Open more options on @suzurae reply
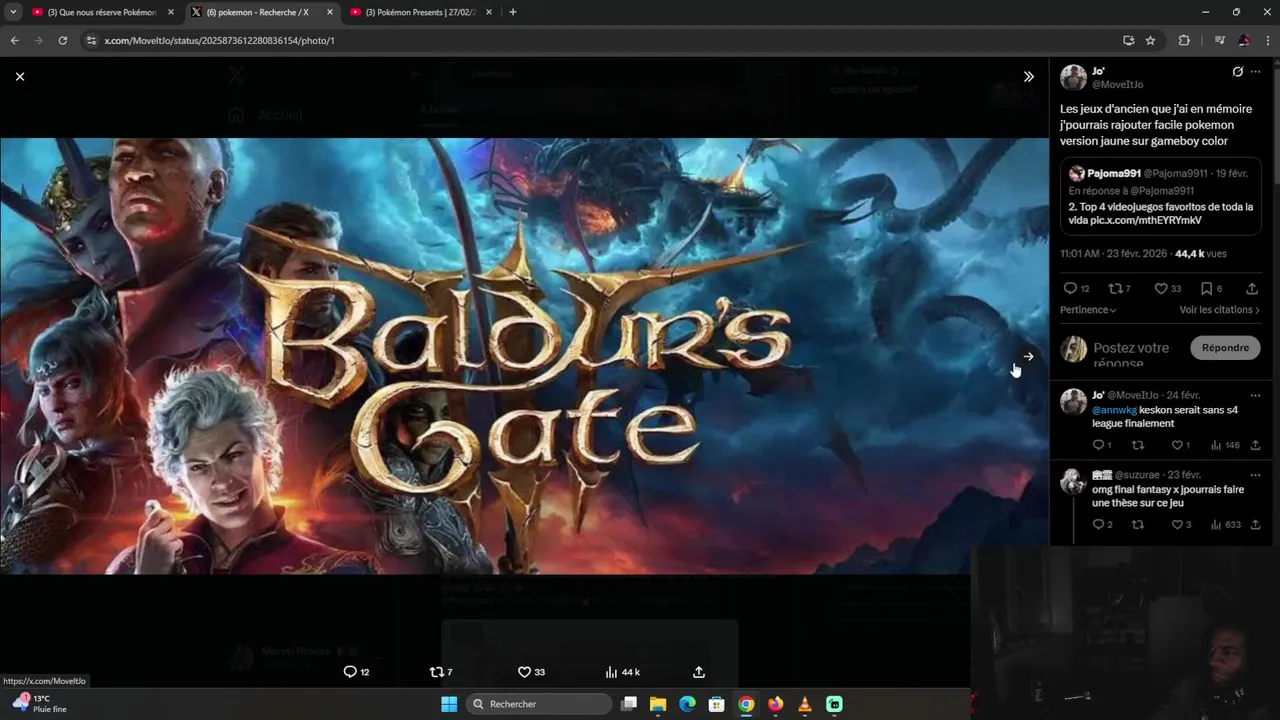The image size is (1280, 720). (1256, 475)
